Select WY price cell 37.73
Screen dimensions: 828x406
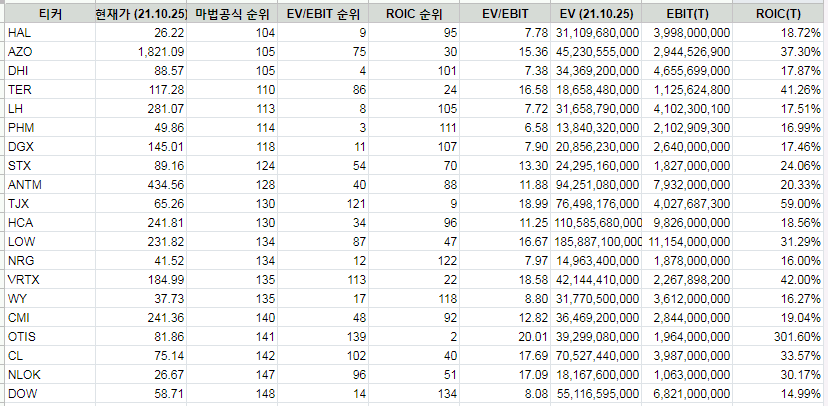(141, 299)
